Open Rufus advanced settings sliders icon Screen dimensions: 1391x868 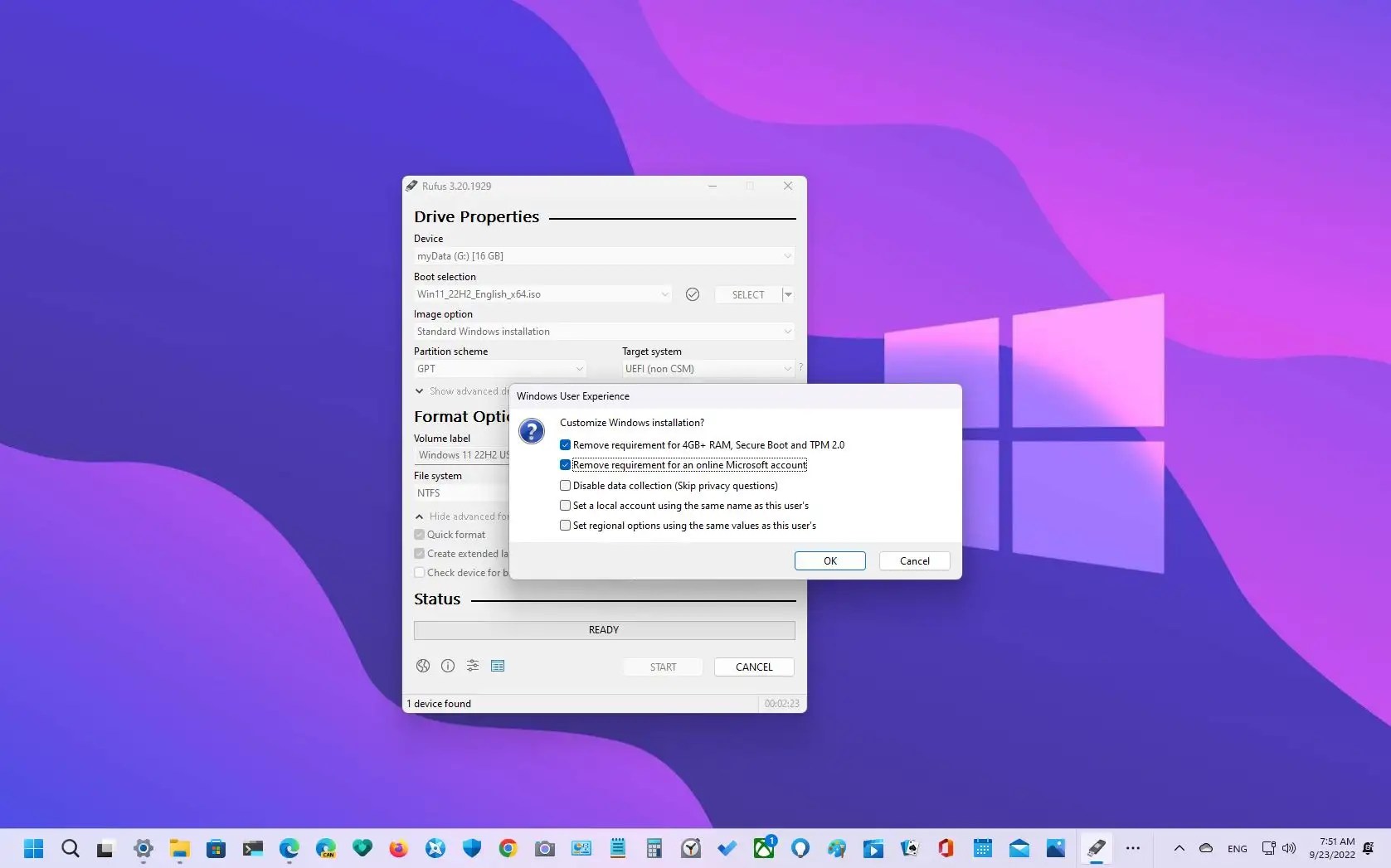[x=473, y=666]
